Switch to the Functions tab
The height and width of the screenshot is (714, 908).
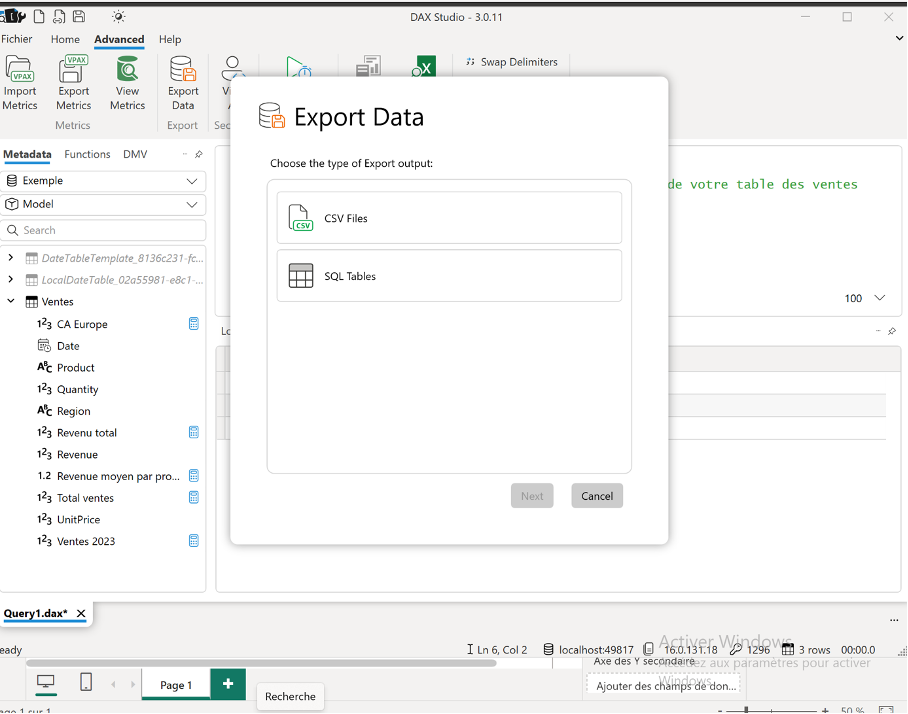click(x=87, y=154)
